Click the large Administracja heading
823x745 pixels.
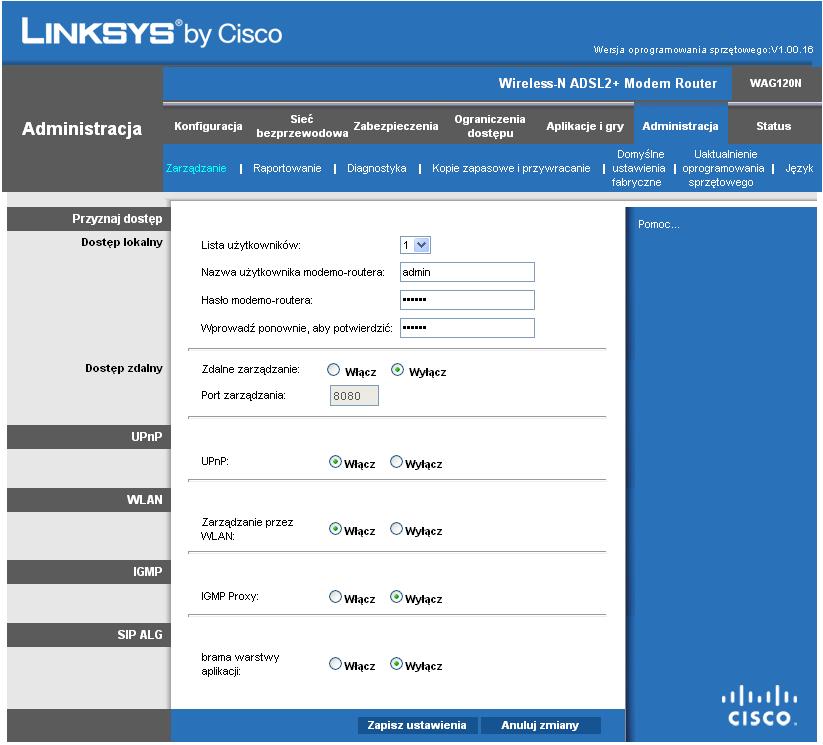click(x=82, y=129)
